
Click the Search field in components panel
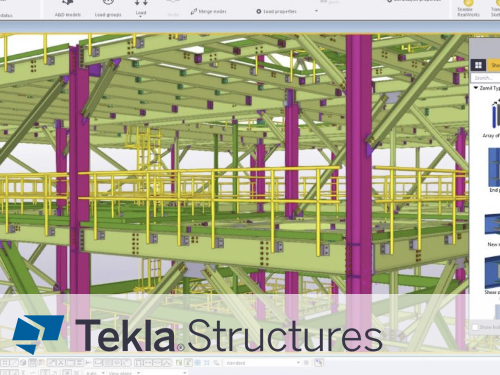point(486,78)
